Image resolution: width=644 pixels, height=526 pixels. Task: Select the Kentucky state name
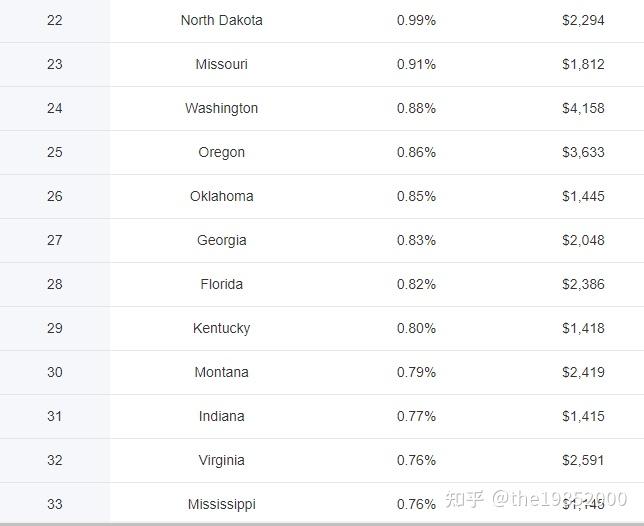click(x=222, y=328)
